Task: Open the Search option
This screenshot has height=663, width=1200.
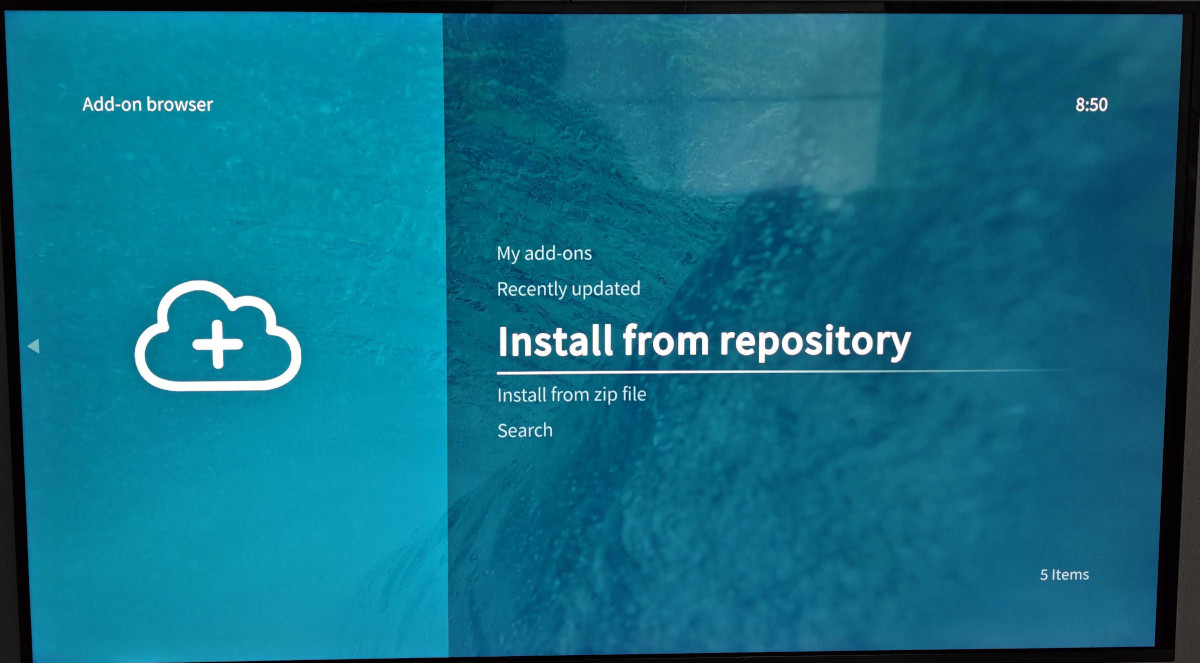Action: (524, 431)
